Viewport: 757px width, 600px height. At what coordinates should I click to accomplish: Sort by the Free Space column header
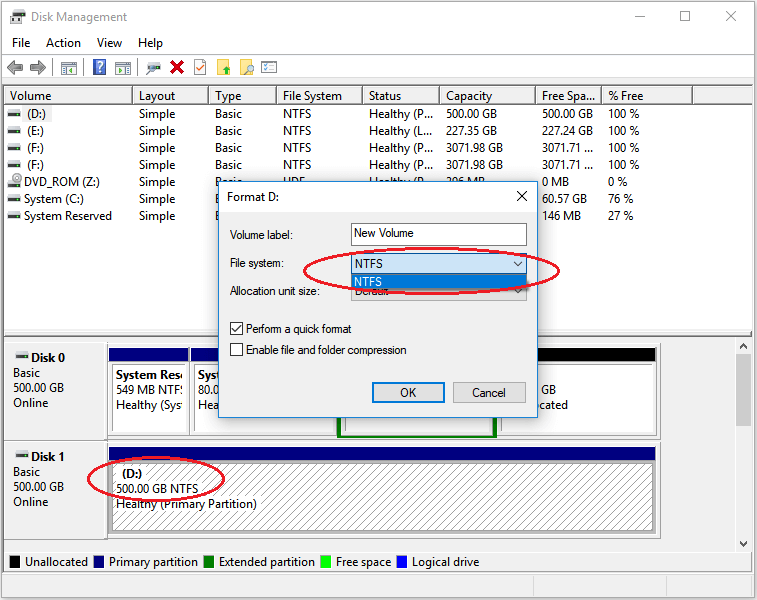[x=568, y=96]
